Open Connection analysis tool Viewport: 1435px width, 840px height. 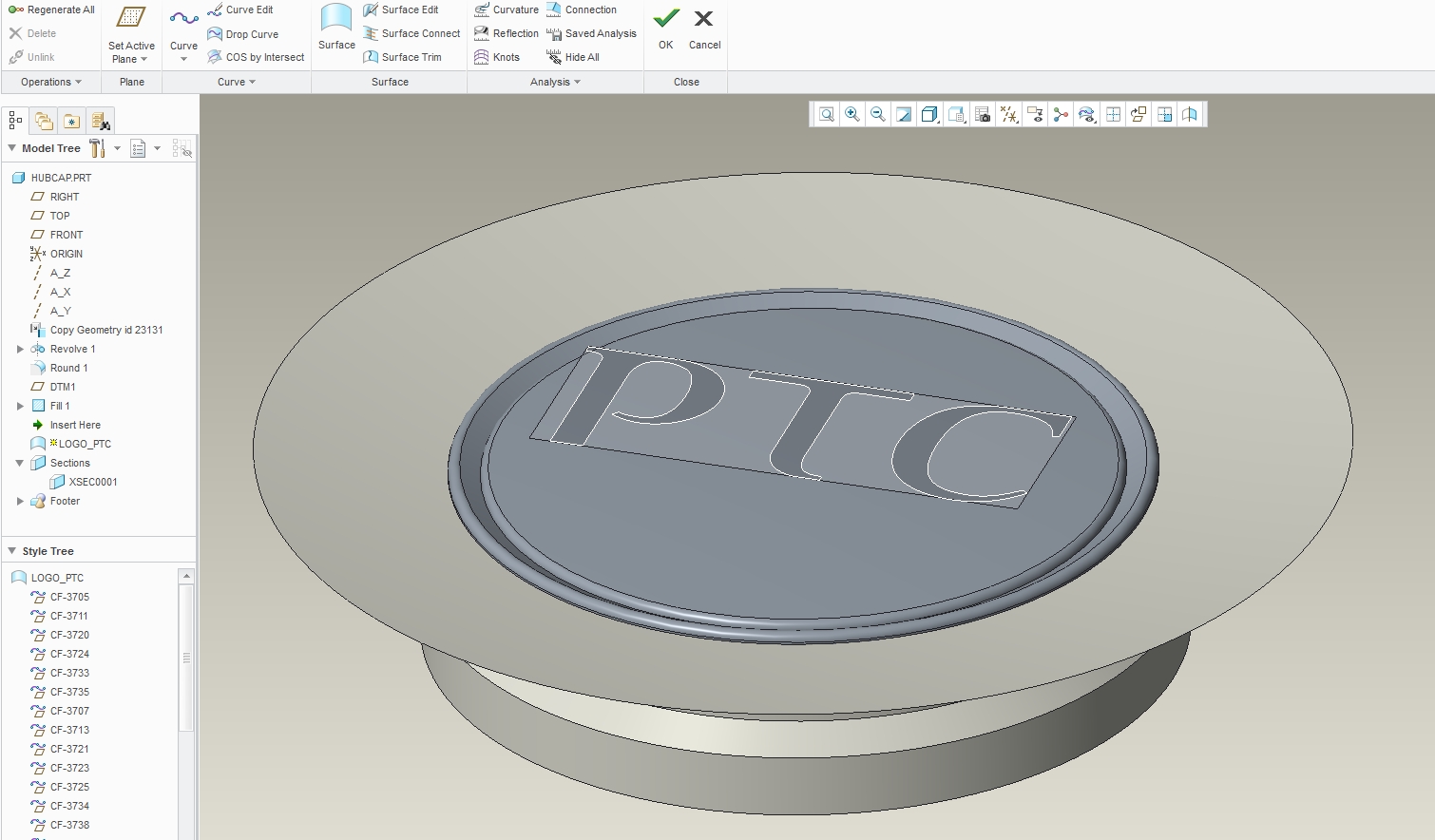coord(582,10)
